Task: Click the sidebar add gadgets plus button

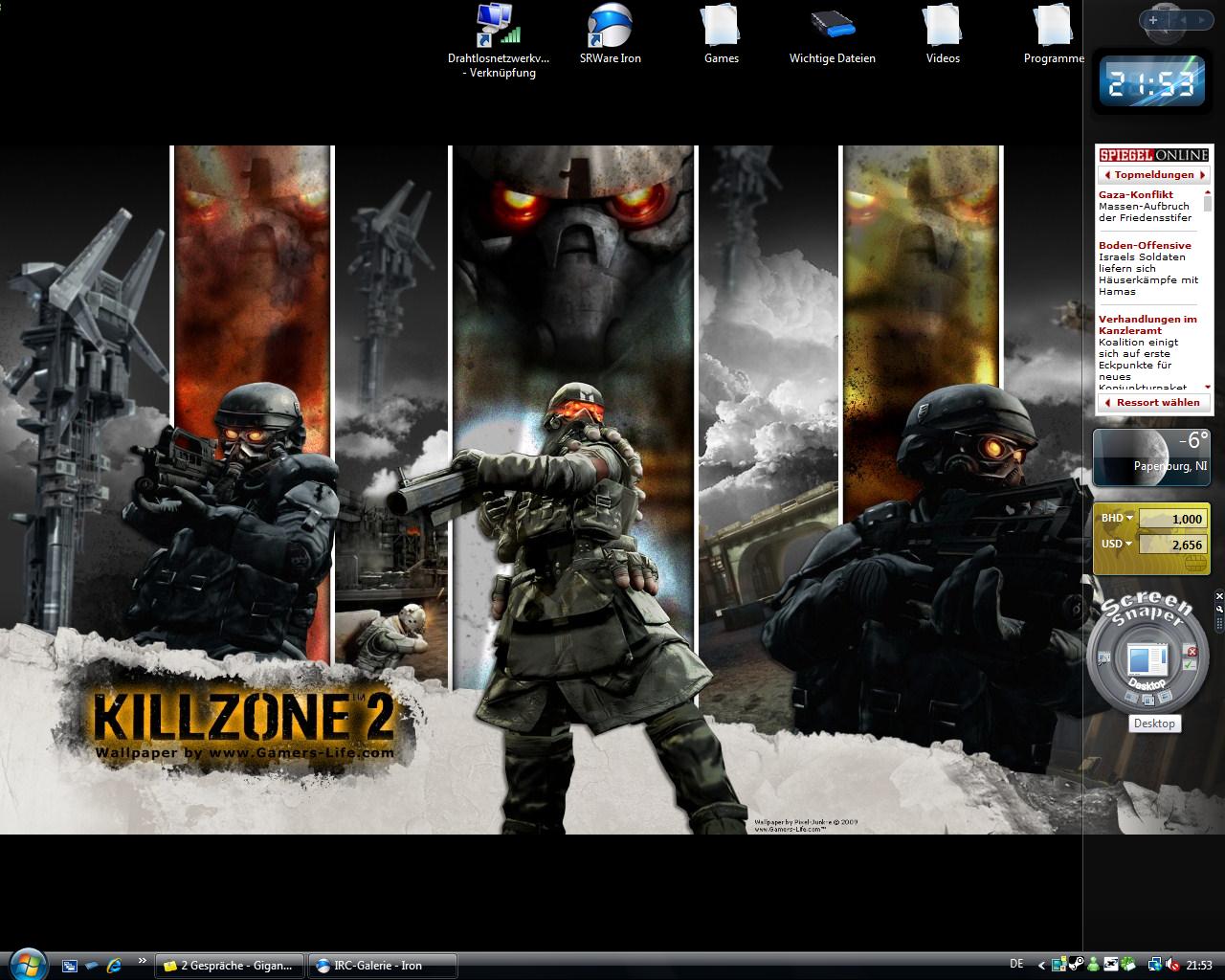Action: [x=1153, y=19]
